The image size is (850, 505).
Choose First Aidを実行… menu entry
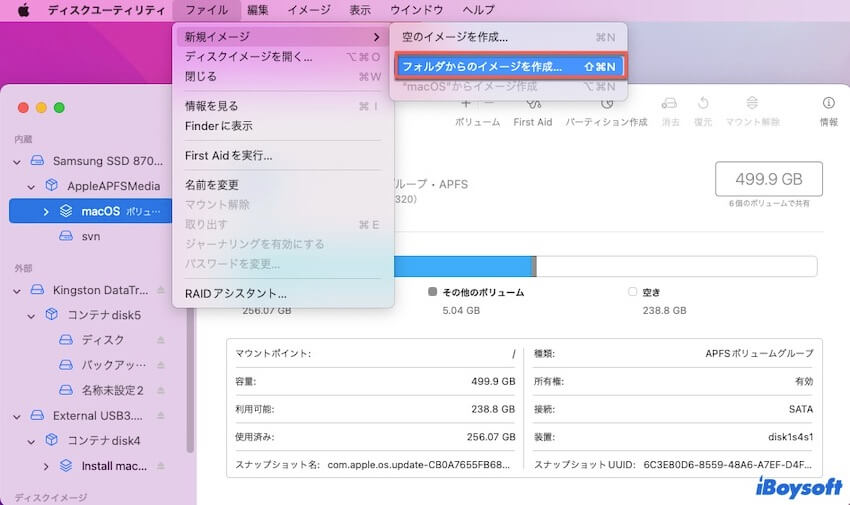[x=282, y=156]
